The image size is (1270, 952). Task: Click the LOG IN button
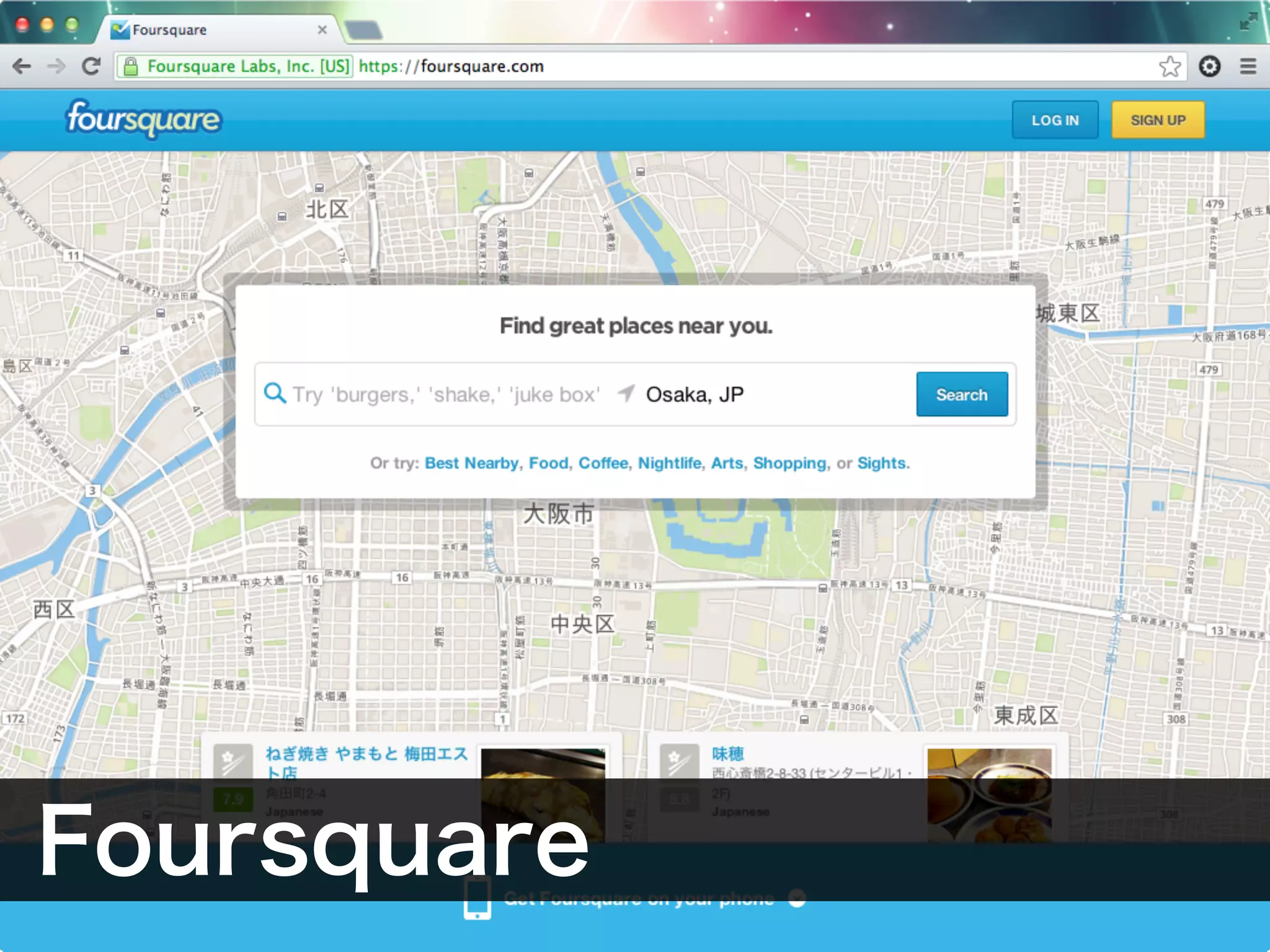pos(1055,120)
